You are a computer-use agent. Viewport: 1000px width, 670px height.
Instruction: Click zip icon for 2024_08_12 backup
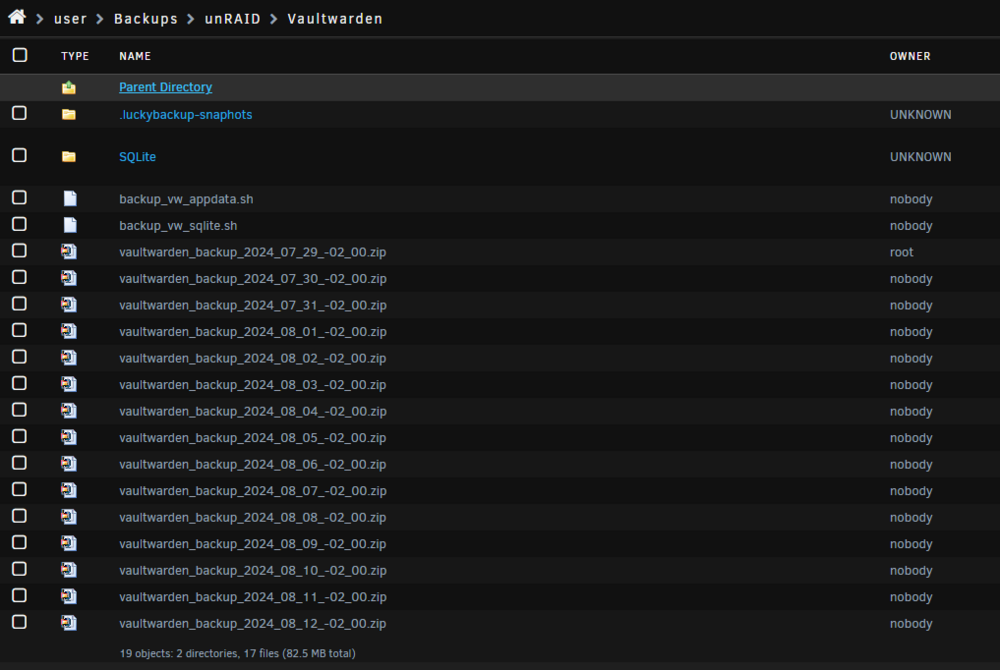tap(69, 623)
